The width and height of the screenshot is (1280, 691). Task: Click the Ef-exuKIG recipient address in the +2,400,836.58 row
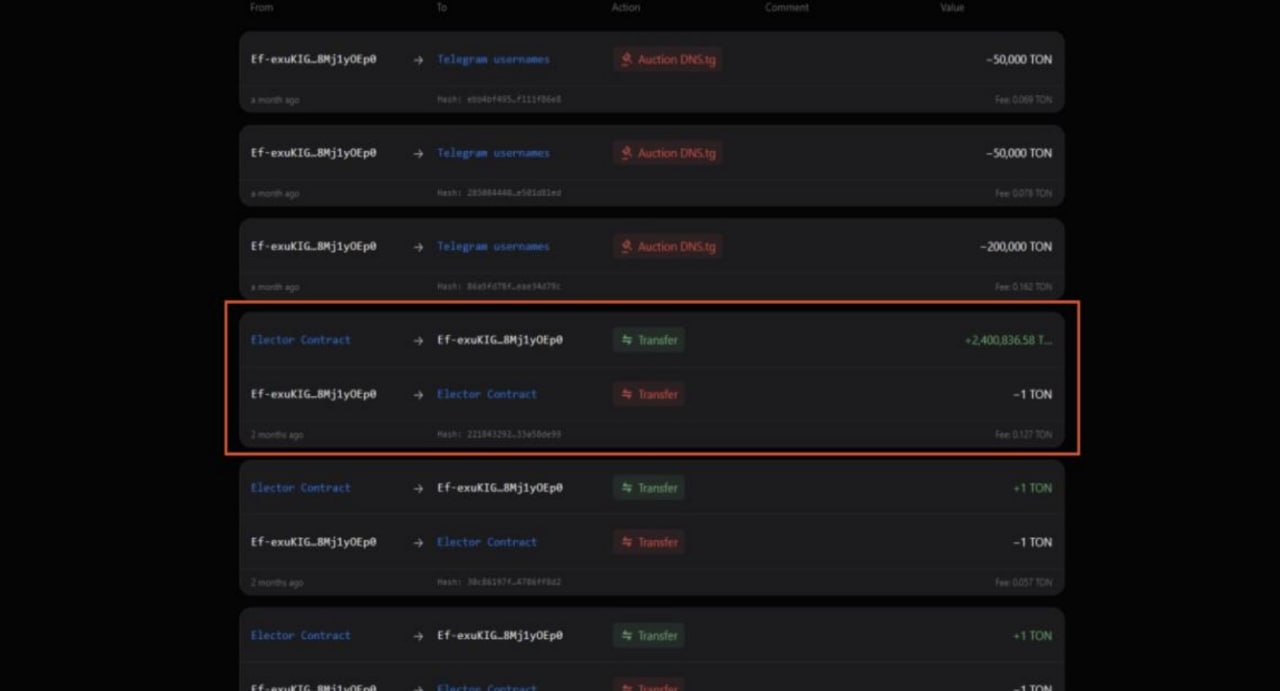point(499,340)
